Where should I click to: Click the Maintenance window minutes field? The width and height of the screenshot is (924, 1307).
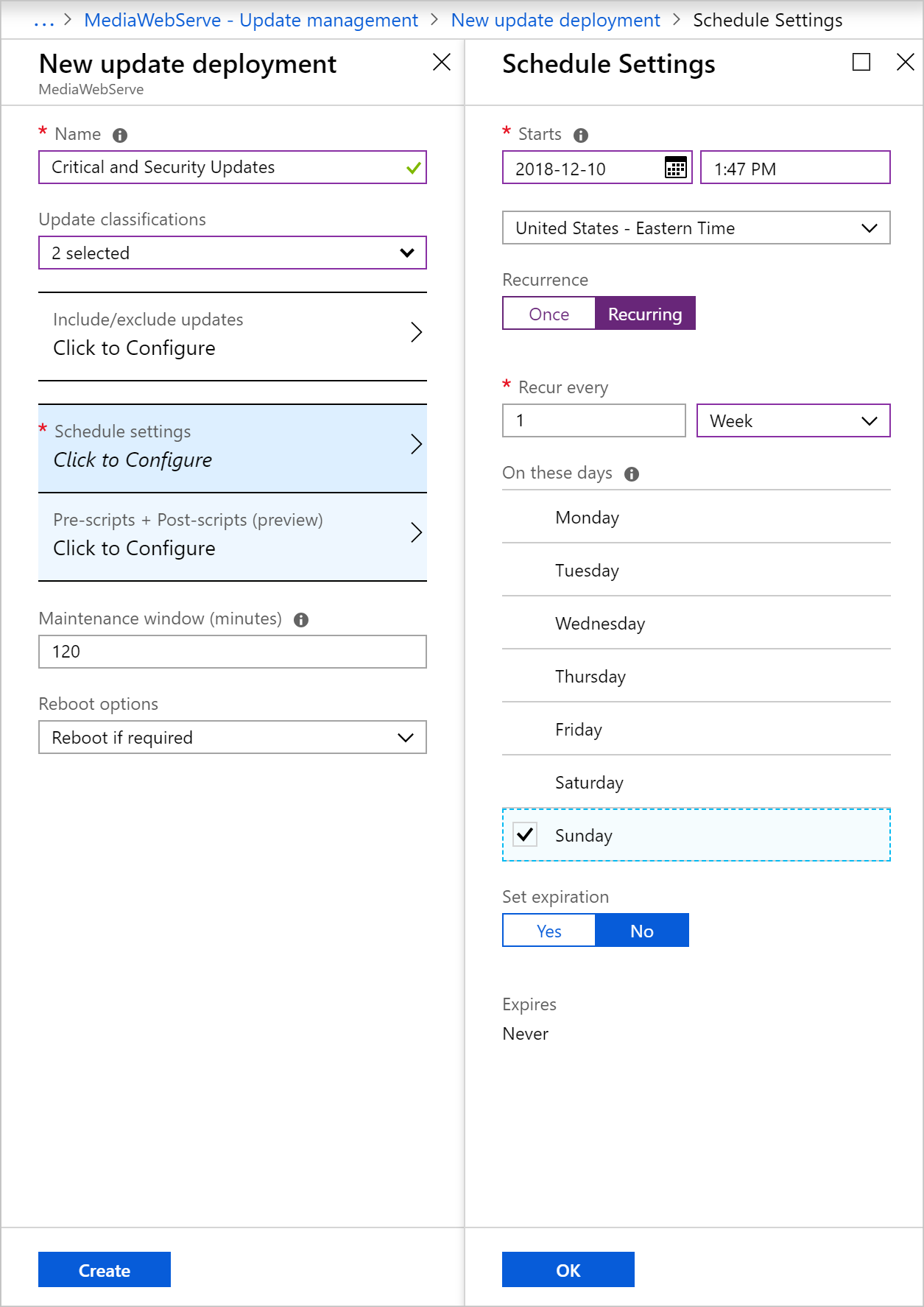233,652
